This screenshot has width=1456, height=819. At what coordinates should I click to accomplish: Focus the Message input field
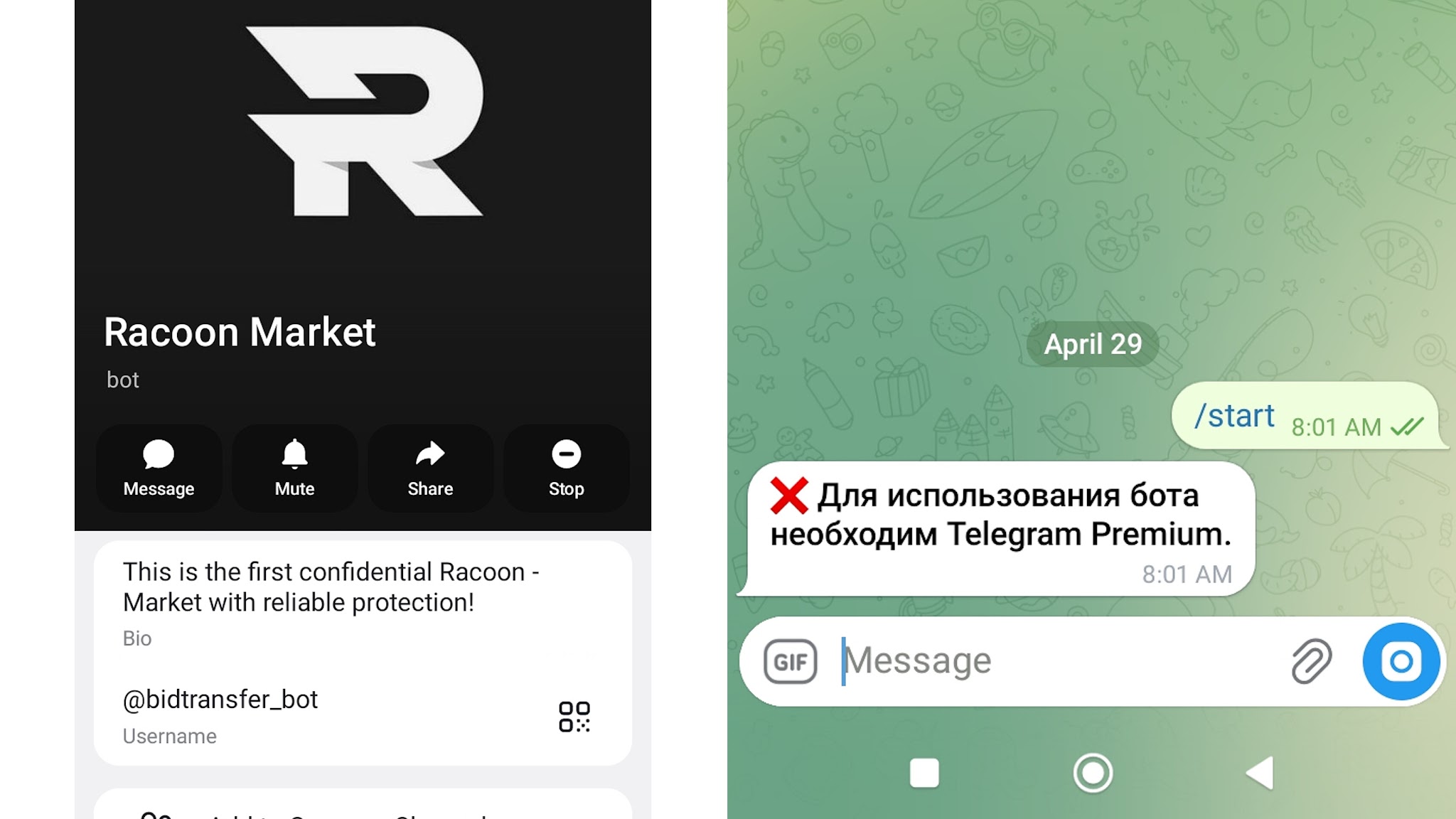coord(1059,661)
